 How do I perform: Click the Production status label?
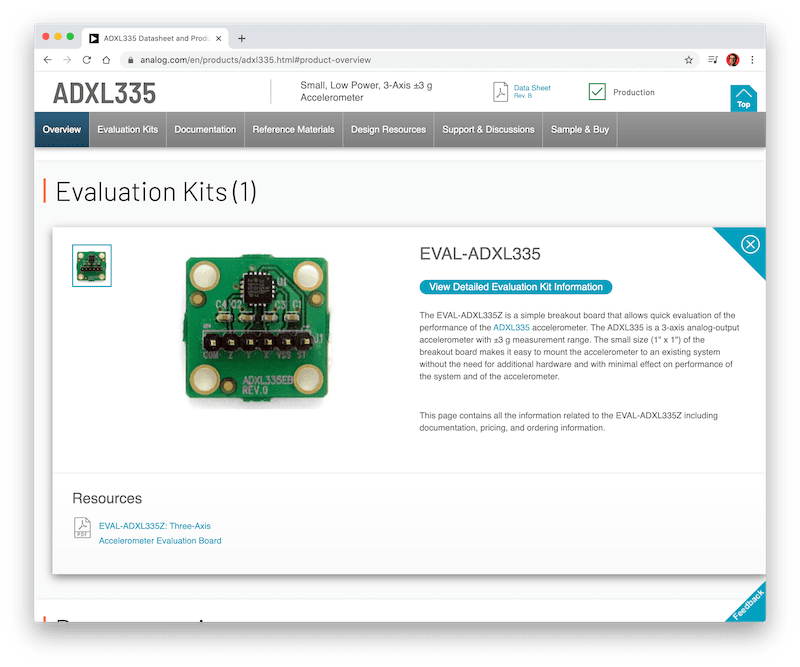pos(634,92)
